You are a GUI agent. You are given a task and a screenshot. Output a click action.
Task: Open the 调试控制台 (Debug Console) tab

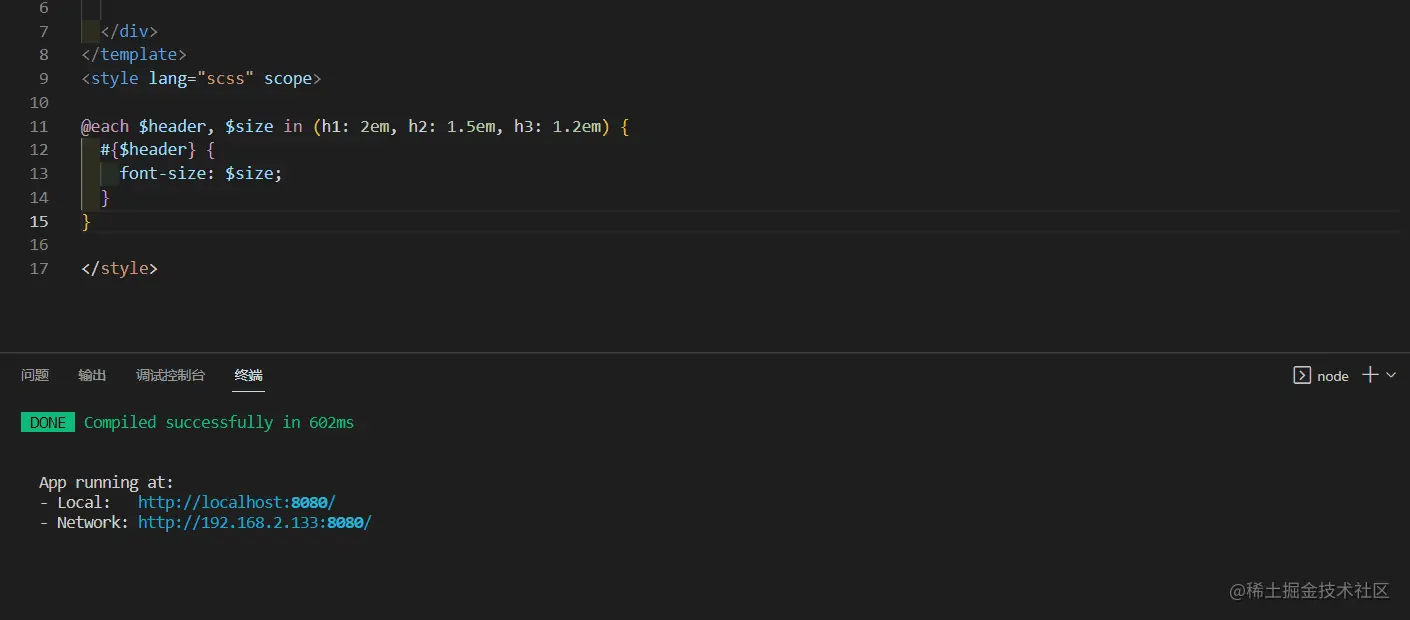[x=170, y=375]
